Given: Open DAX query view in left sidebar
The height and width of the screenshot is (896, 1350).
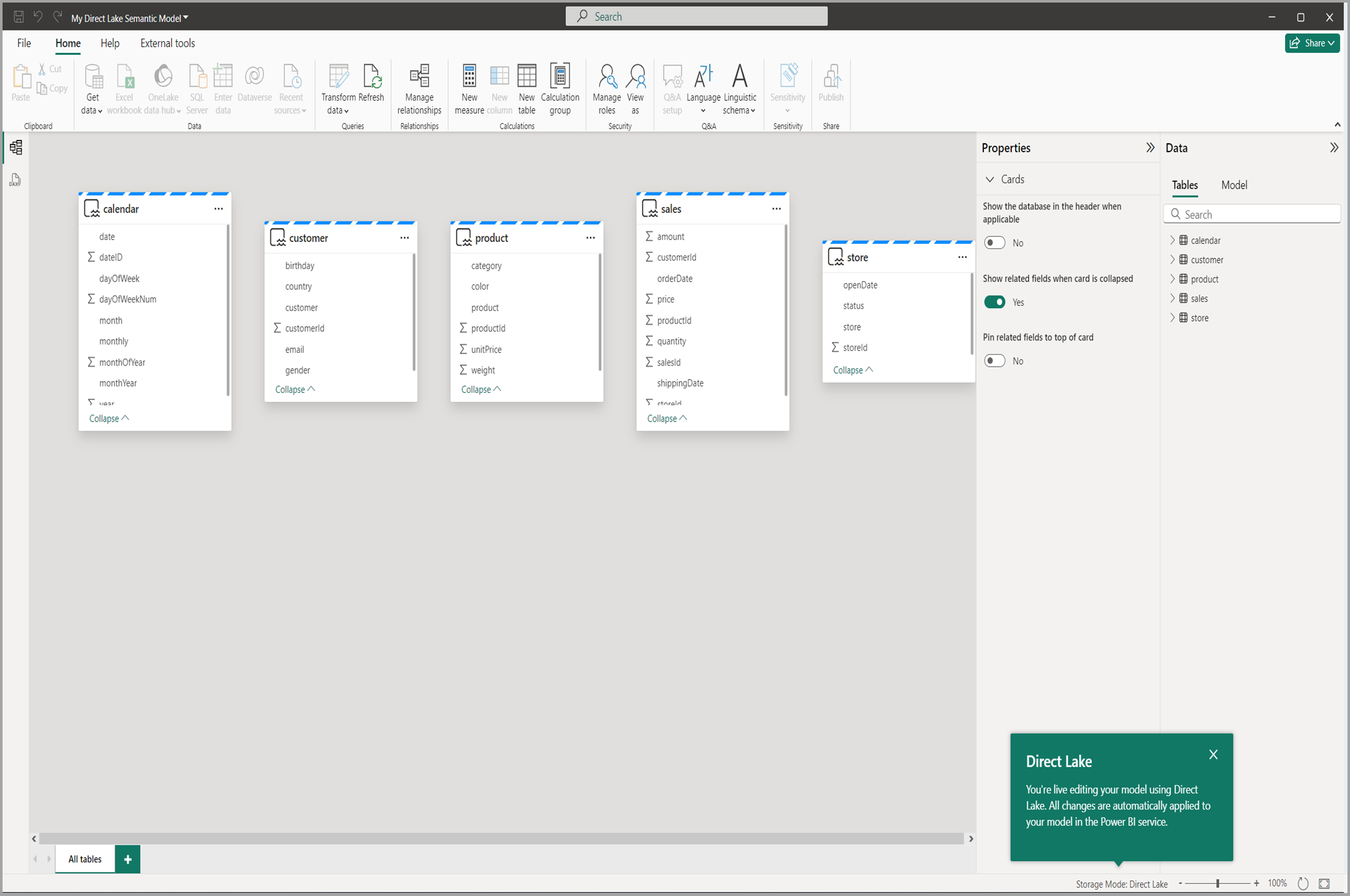Looking at the screenshot, I should pos(15,180).
